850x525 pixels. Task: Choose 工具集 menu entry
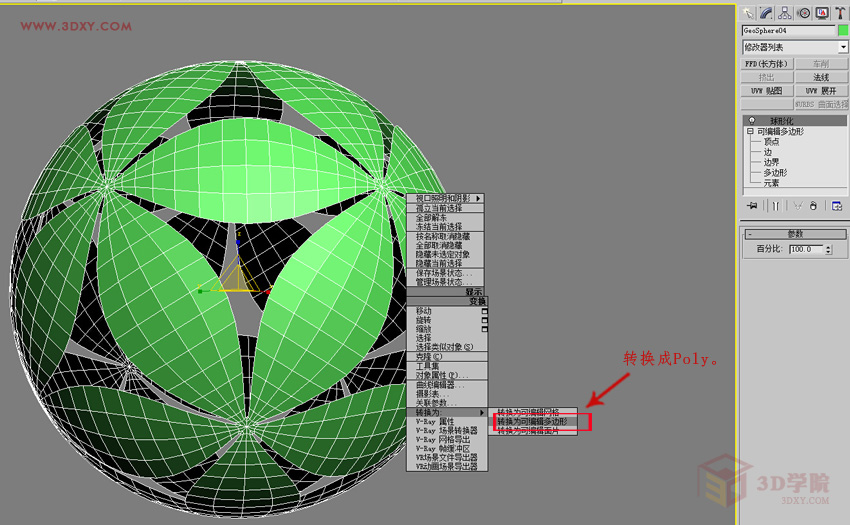(x=447, y=366)
